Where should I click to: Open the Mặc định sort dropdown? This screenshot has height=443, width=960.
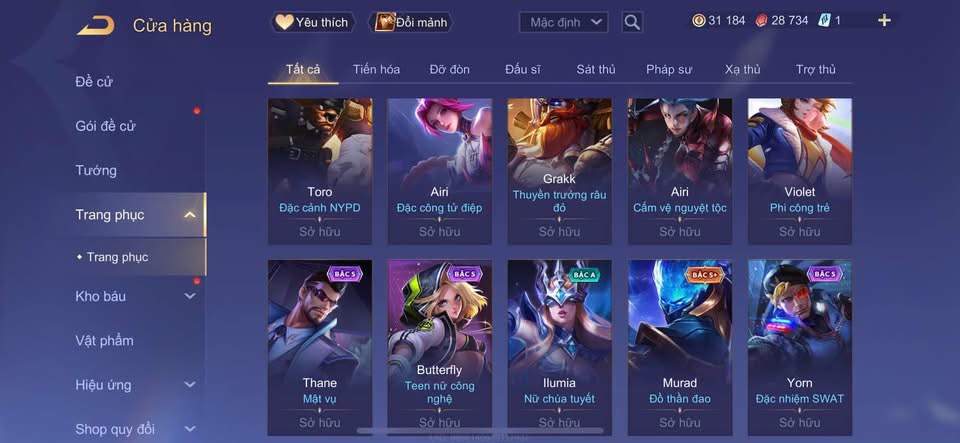tap(563, 23)
